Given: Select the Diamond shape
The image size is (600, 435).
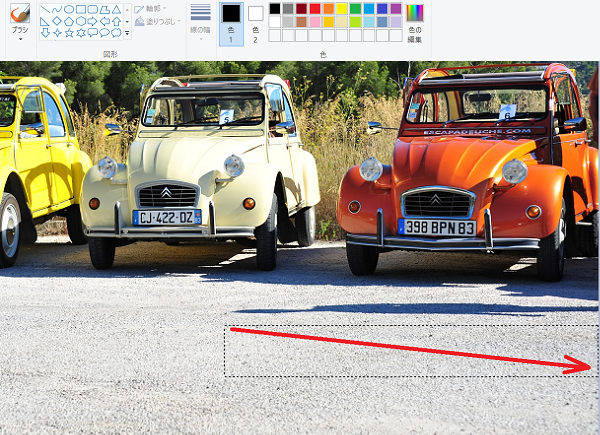Looking at the screenshot, I should tap(57, 21).
